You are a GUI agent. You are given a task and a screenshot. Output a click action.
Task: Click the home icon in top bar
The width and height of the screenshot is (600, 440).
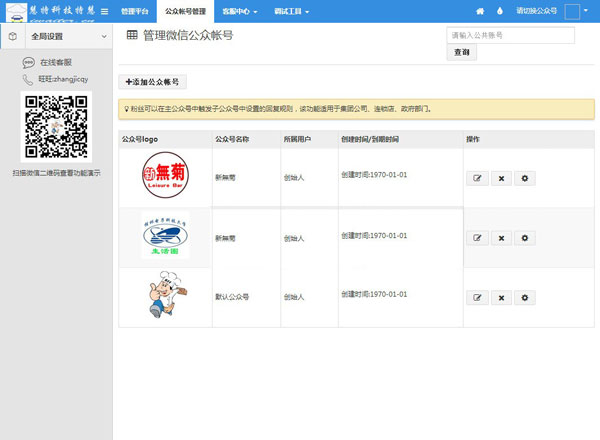pos(480,11)
